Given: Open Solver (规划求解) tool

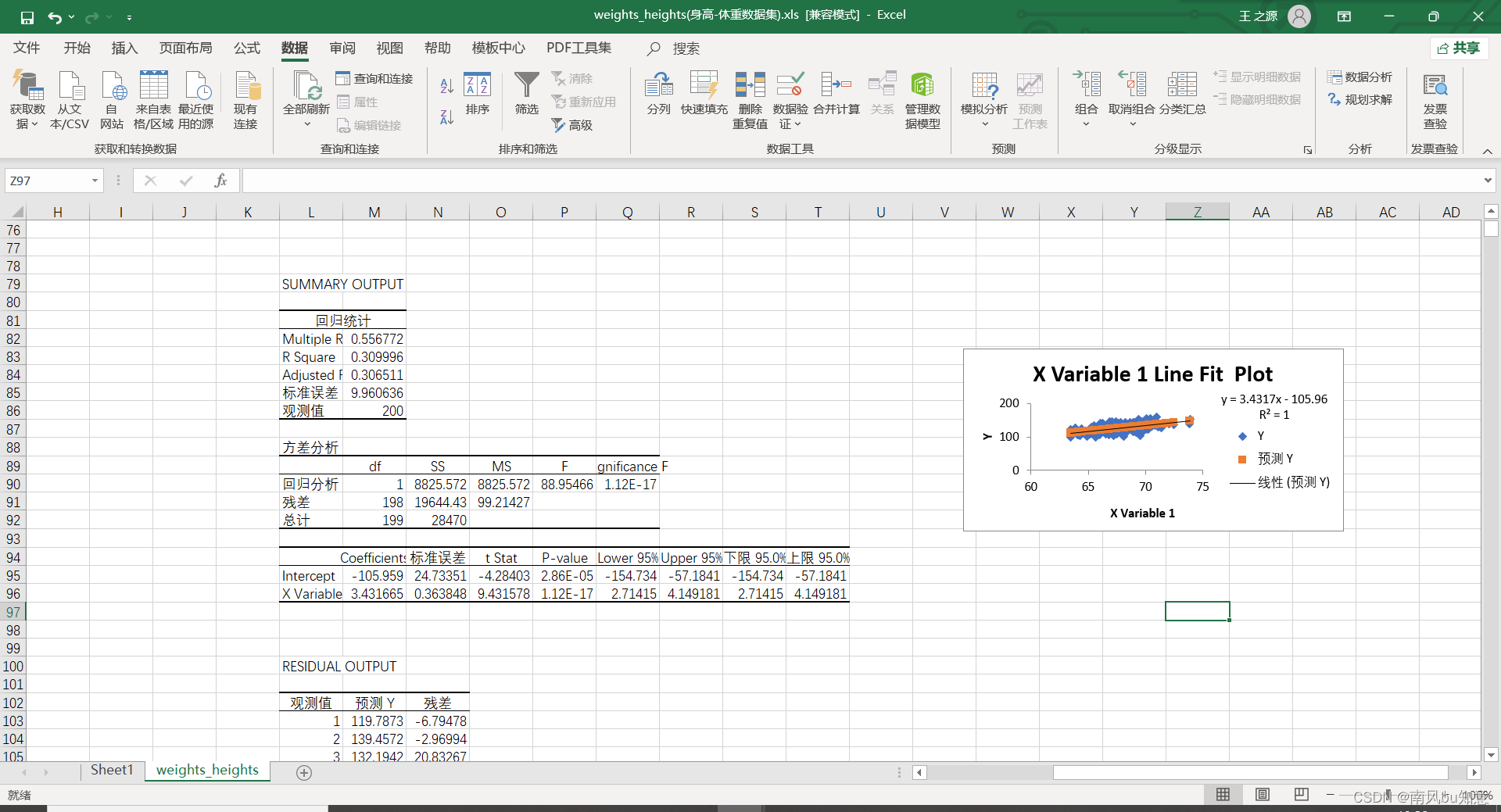Looking at the screenshot, I should click(x=1359, y=100).
